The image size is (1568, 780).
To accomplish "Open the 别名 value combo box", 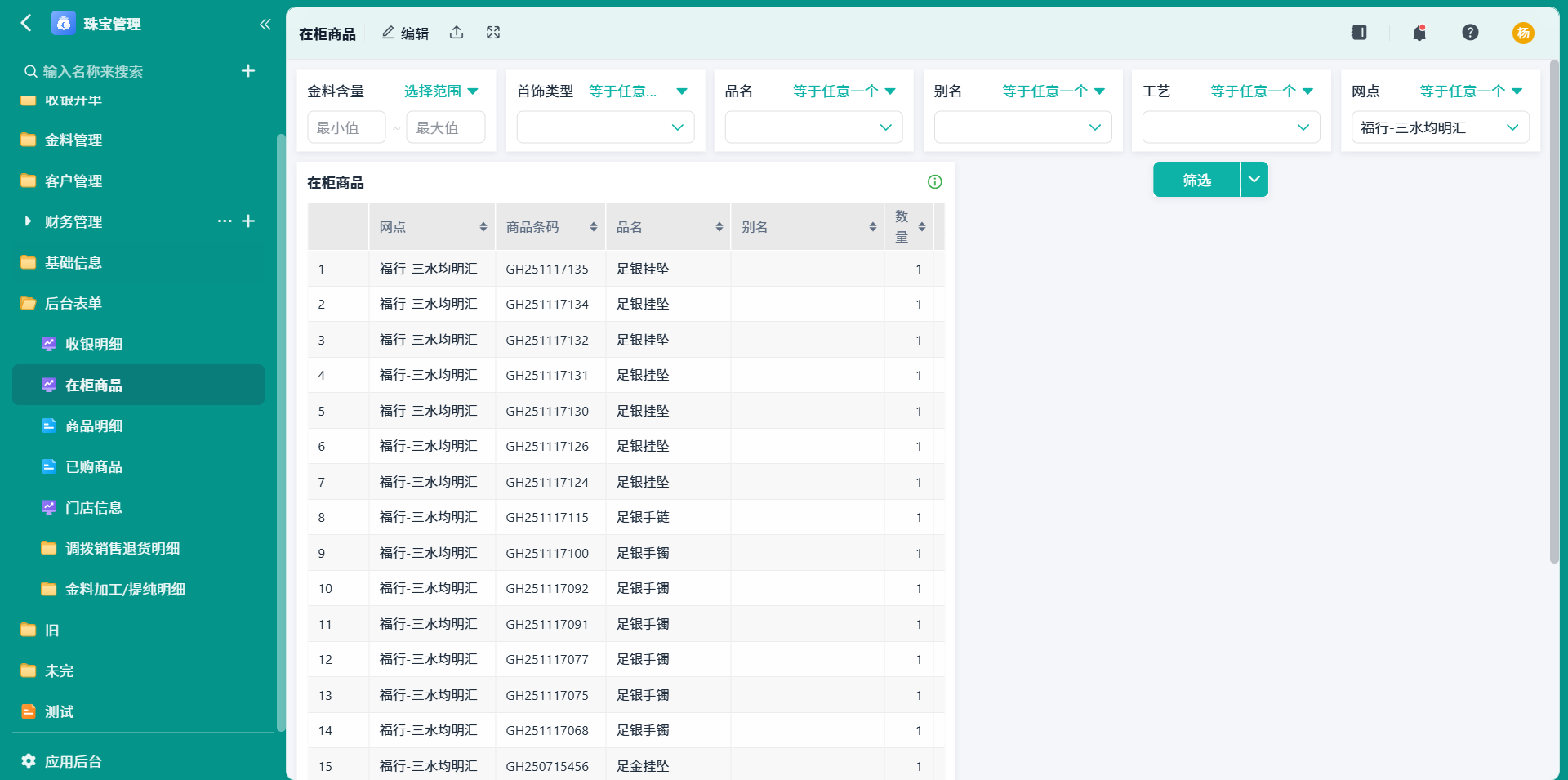I will [1022, 127].
